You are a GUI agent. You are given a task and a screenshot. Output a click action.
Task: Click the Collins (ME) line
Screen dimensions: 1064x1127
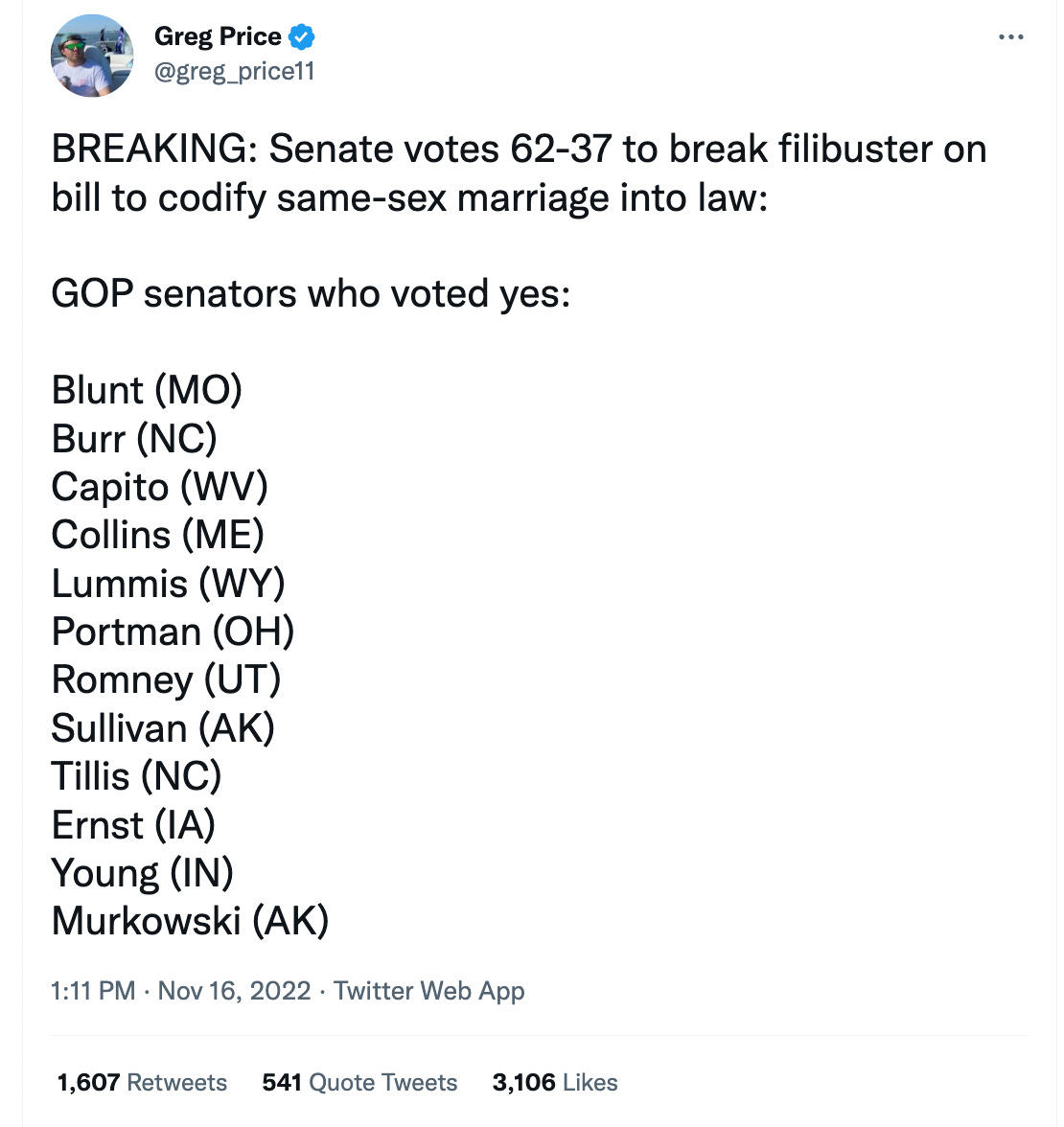[157, 536]
